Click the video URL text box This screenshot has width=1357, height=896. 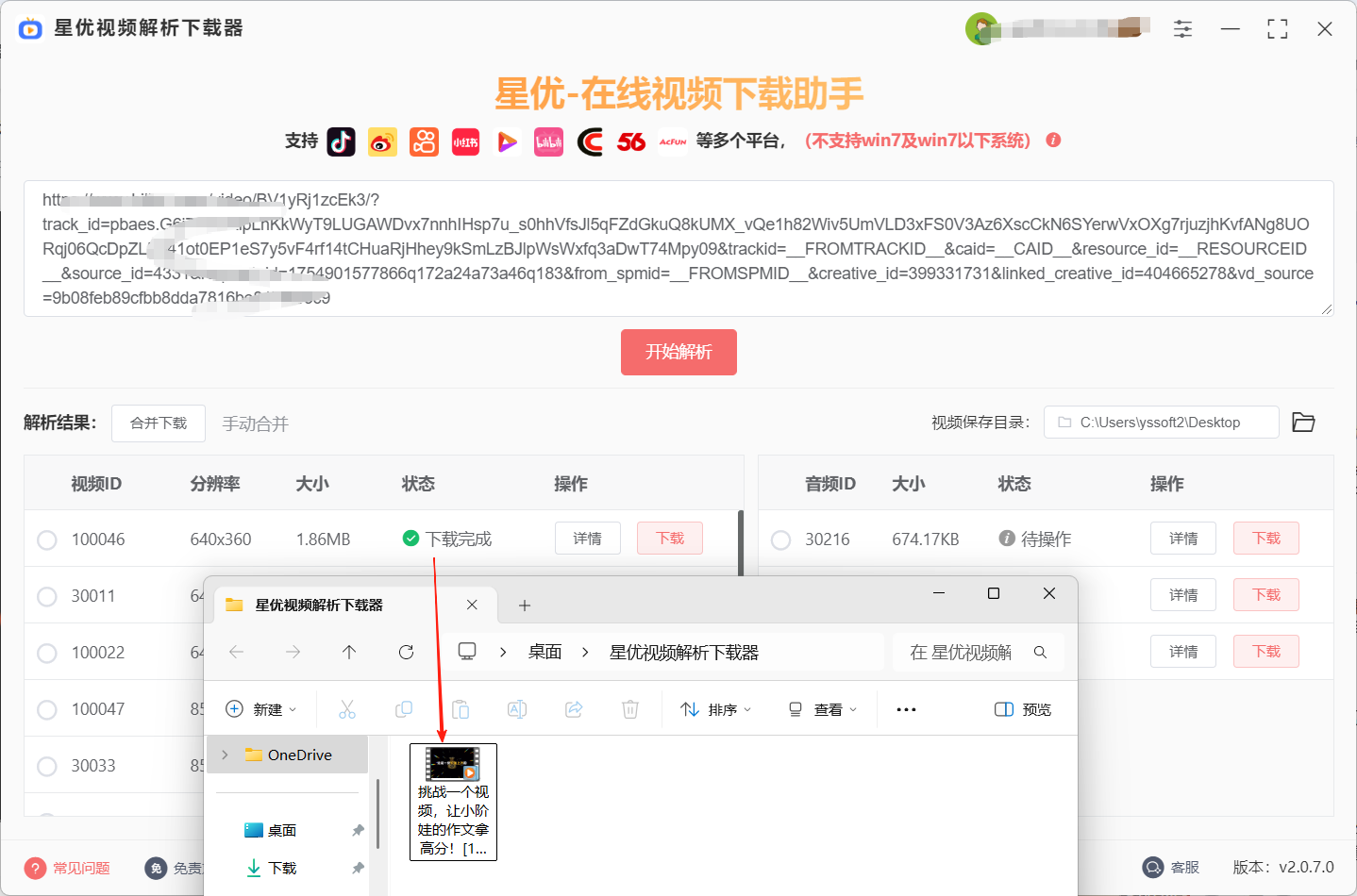tap(678, 248)
